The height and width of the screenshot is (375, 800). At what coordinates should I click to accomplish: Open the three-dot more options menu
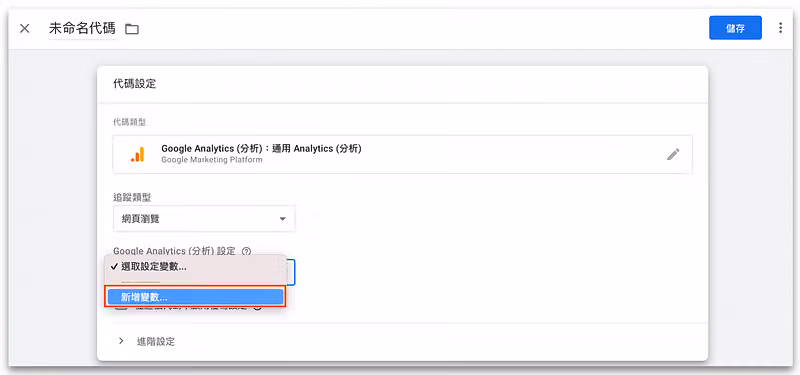pyautogui.click(x=780, y=28)
